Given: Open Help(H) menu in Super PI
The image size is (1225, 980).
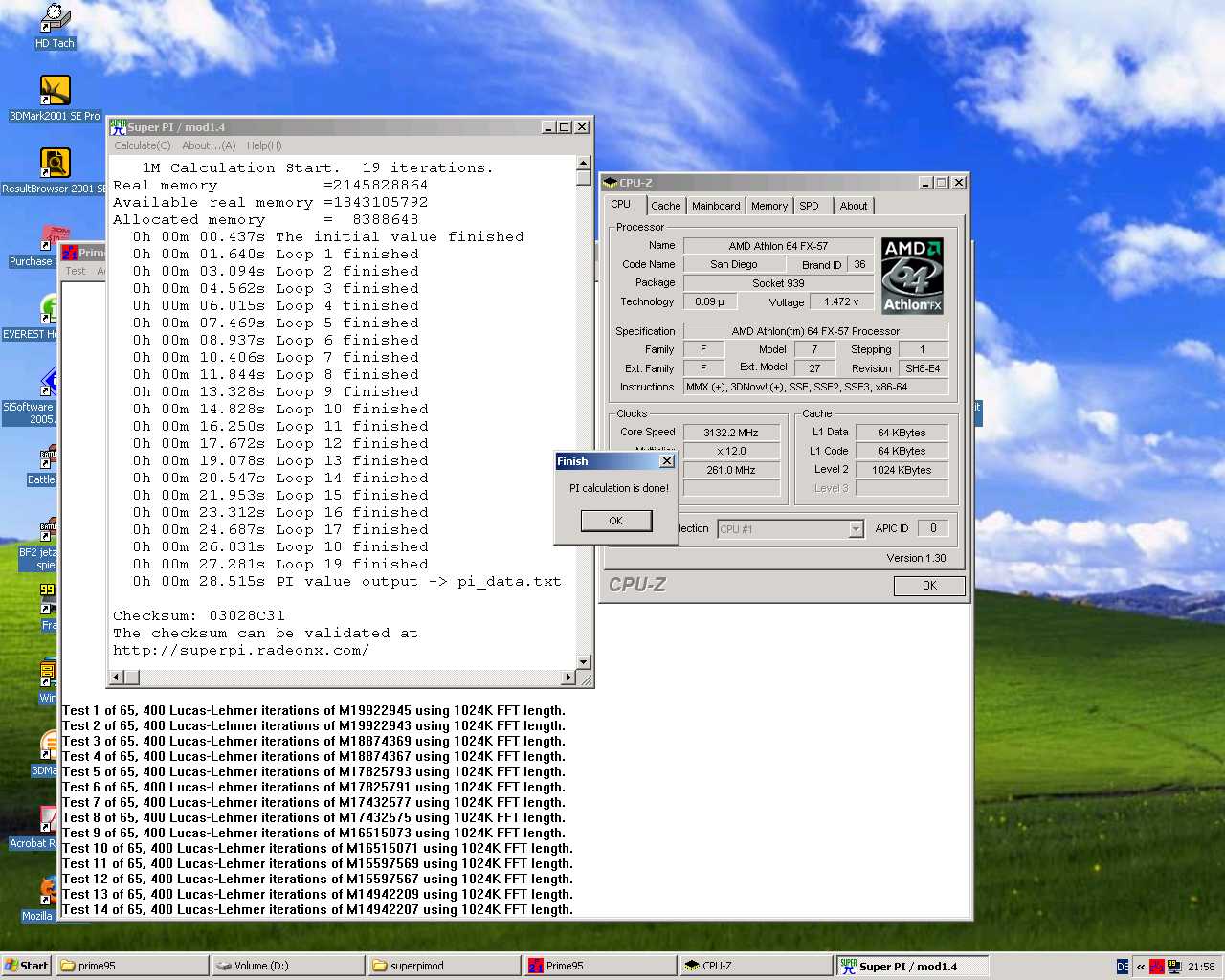Looking at the screenshot, I should coord(264,145).
